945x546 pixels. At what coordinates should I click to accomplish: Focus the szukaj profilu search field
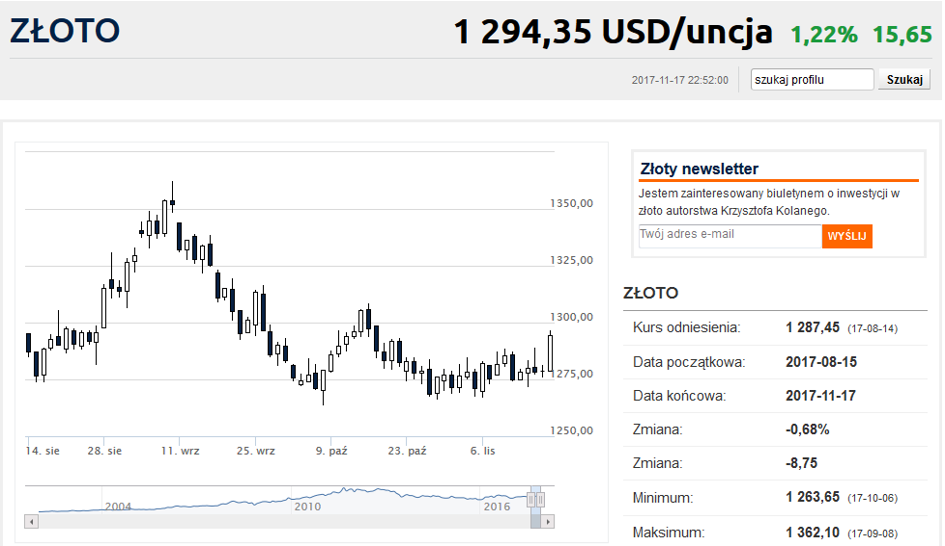pos(812,80)
